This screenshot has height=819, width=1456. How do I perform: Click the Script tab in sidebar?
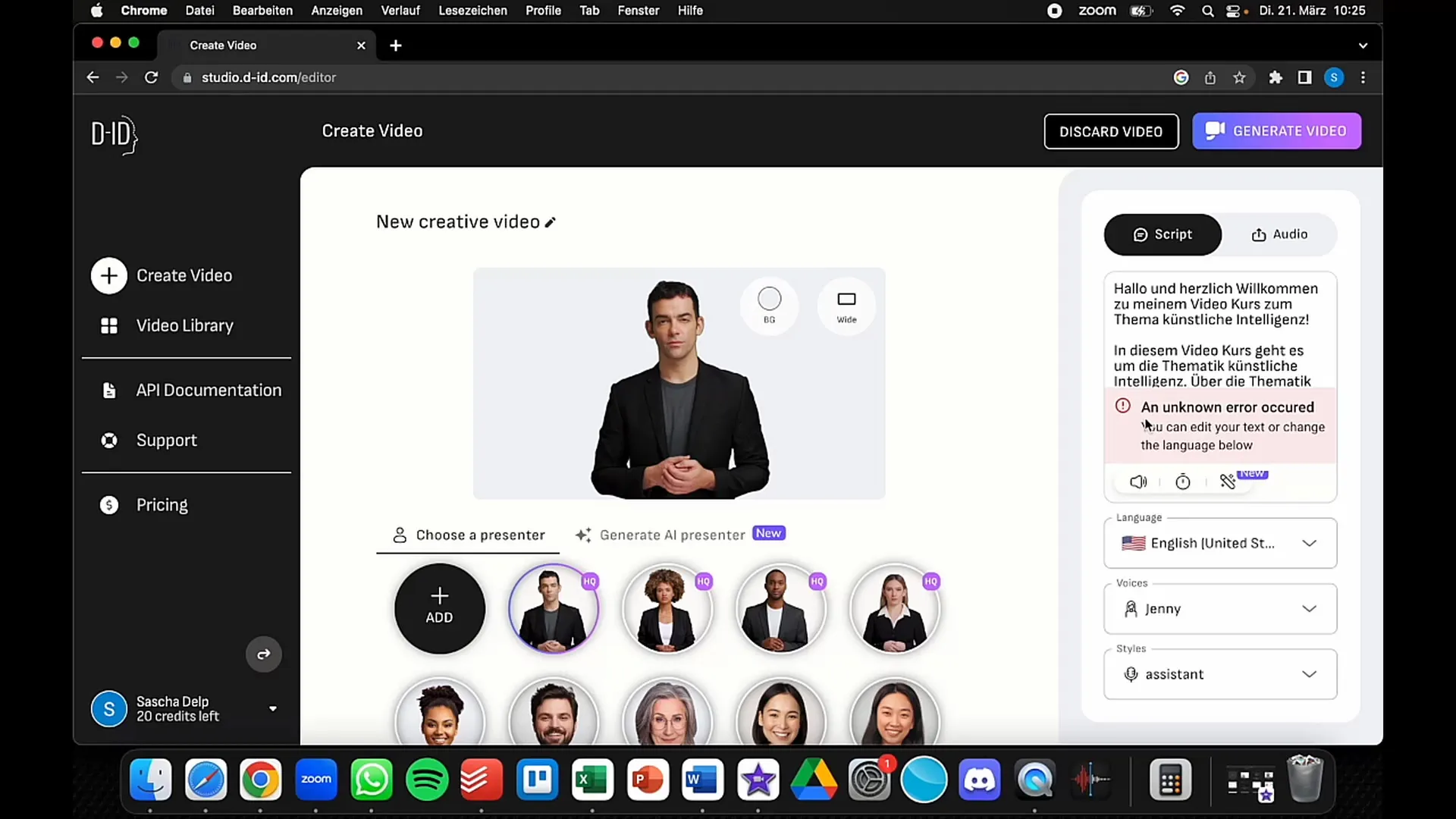tap(1162, 234)
